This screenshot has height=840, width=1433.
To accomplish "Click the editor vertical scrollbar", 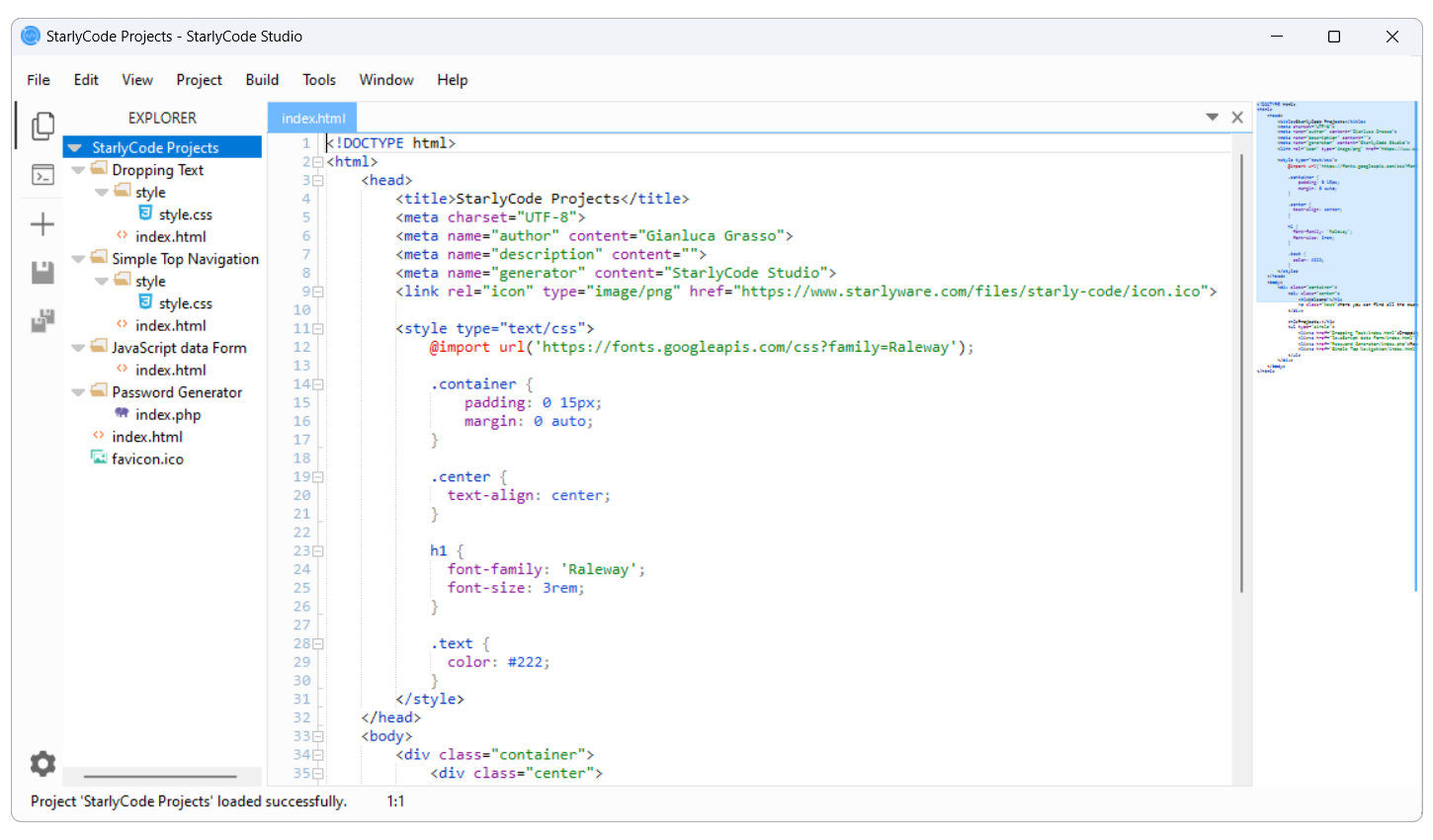I will (1241, 373).
